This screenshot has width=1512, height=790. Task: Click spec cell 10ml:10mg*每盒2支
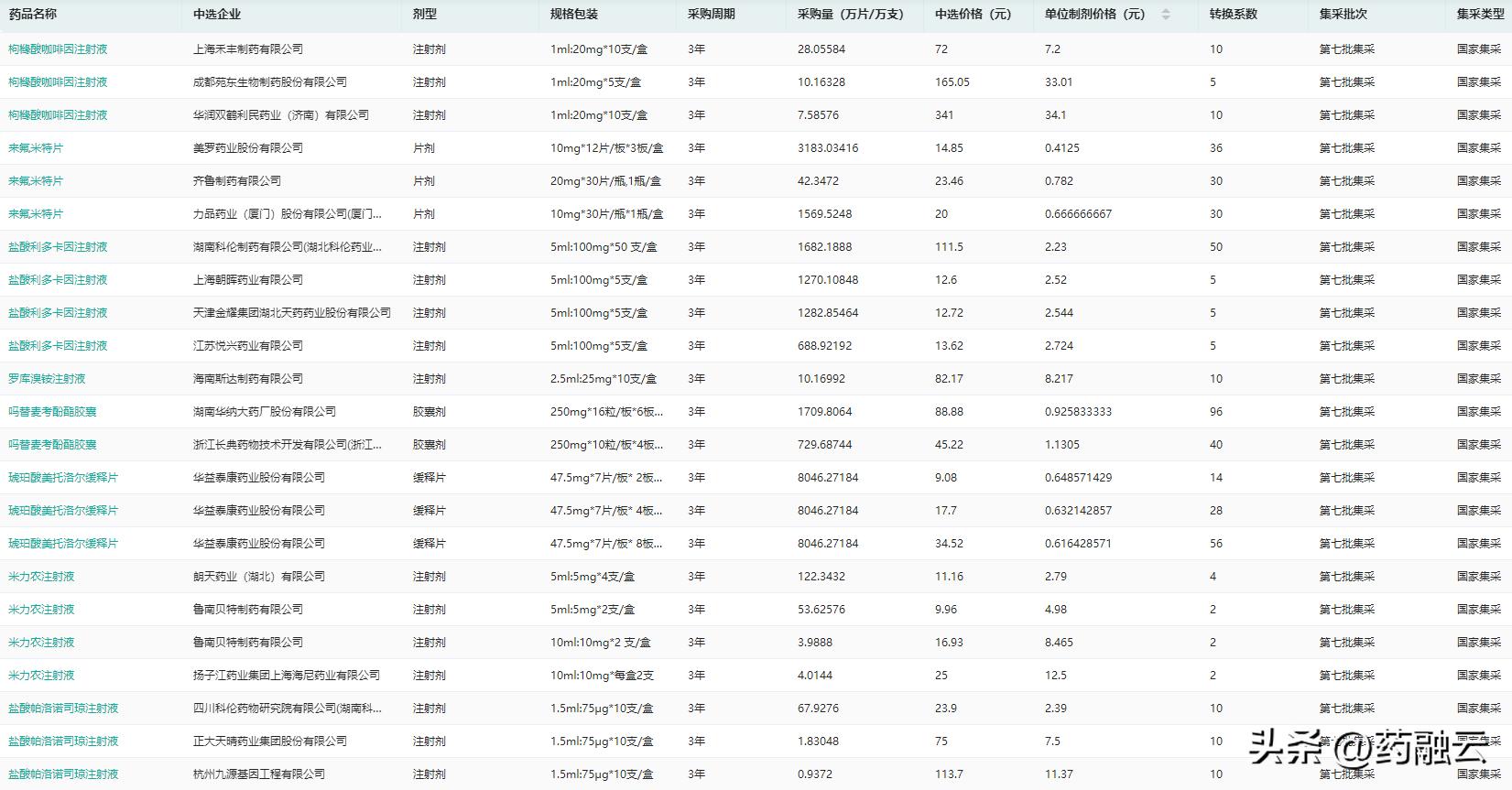point(603,676)
